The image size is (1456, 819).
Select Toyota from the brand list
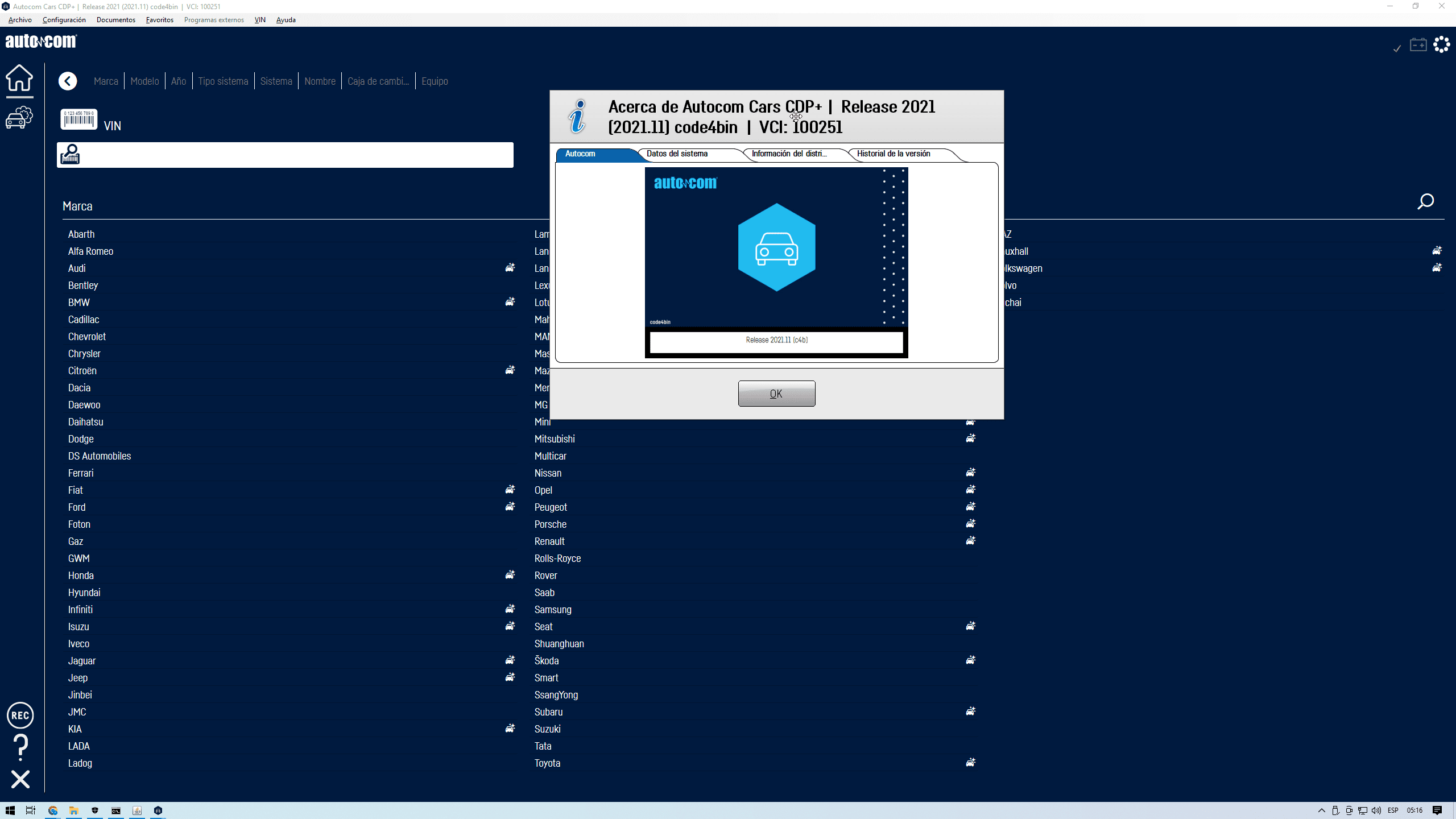coord(547,763)
